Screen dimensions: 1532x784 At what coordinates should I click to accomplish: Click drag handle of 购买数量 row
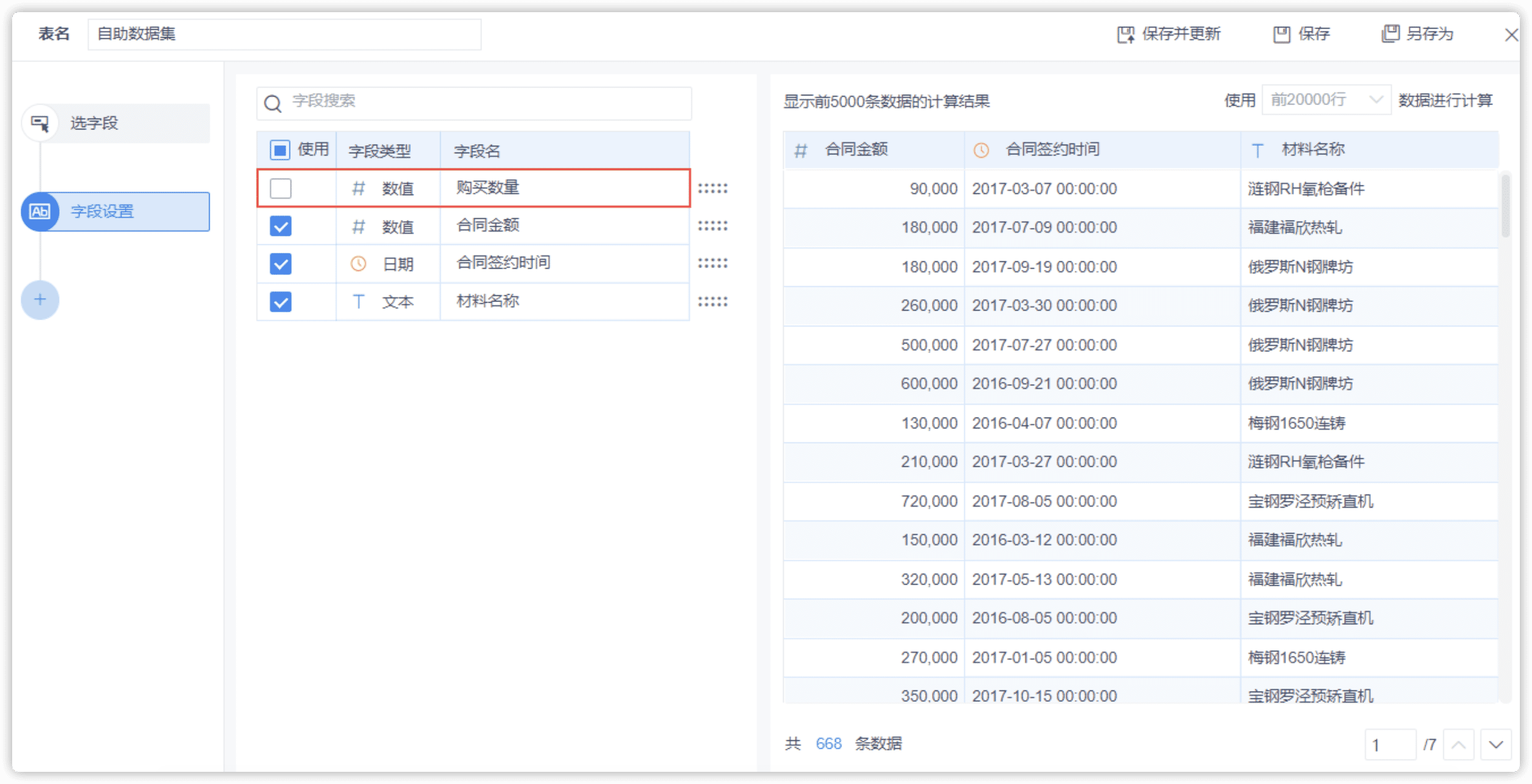click(713, 188)
